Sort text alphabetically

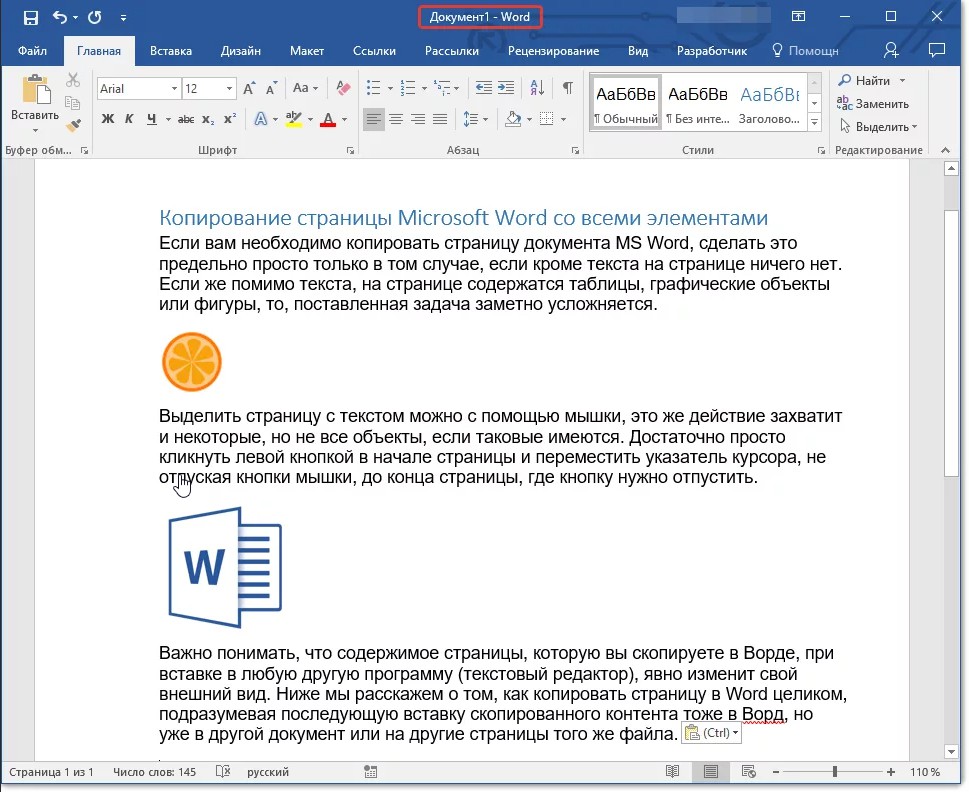(537, 88)
